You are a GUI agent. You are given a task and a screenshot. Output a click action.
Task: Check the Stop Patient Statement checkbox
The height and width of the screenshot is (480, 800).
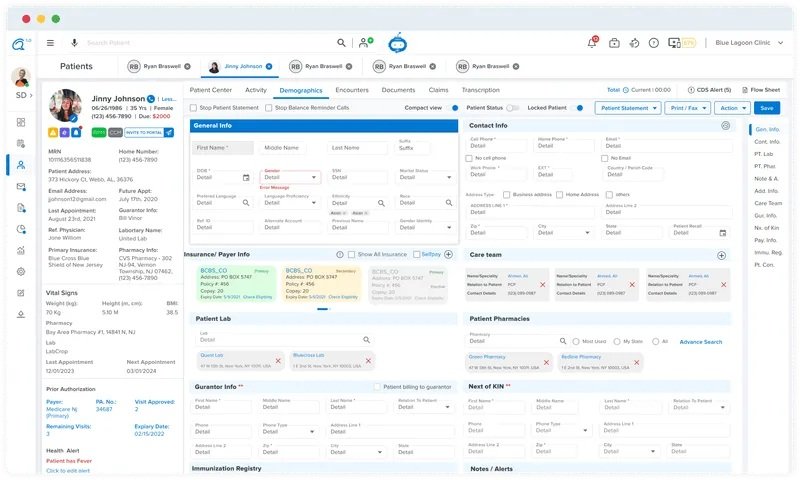click(x=194, y=107)
